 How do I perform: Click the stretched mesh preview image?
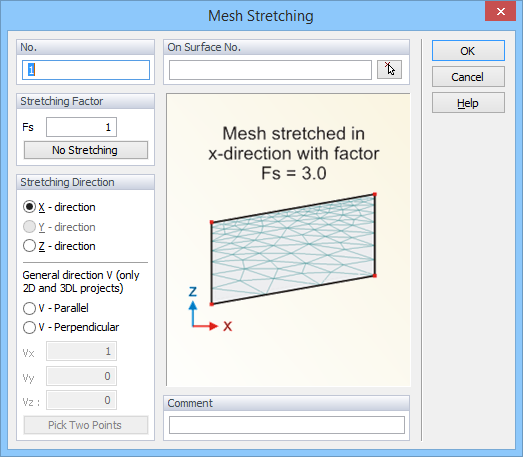point(288,240)
